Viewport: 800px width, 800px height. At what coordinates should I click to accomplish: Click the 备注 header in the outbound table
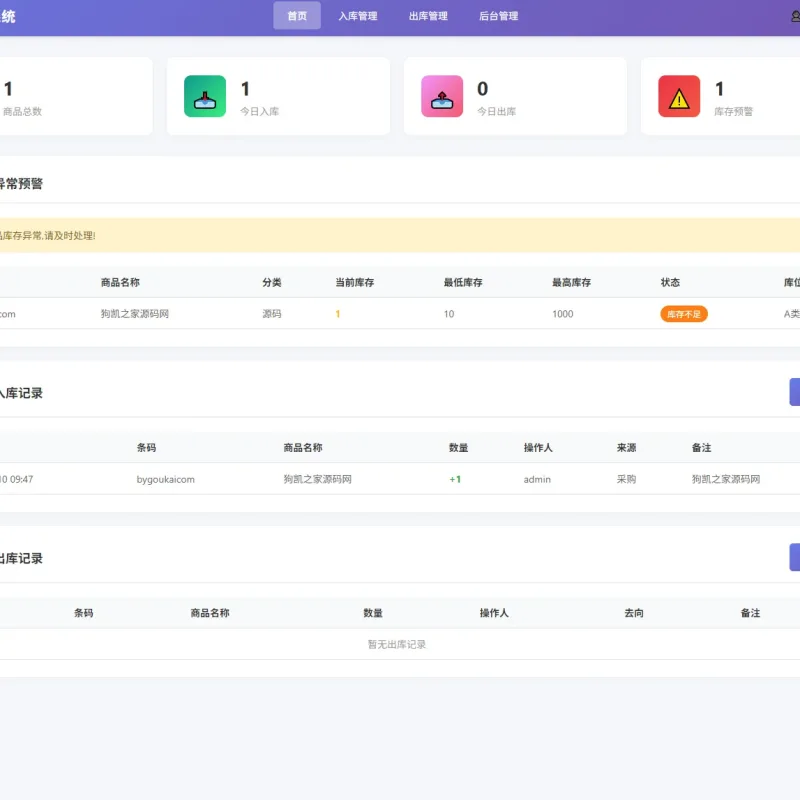pos(751,613)
